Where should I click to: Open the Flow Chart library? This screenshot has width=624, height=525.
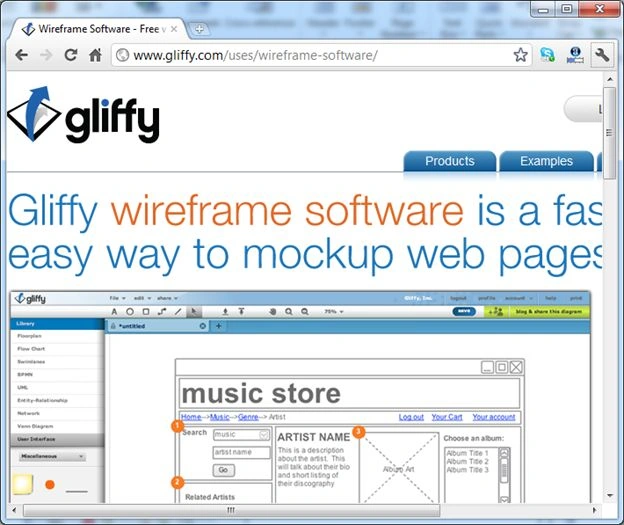[x=57, y=349]
